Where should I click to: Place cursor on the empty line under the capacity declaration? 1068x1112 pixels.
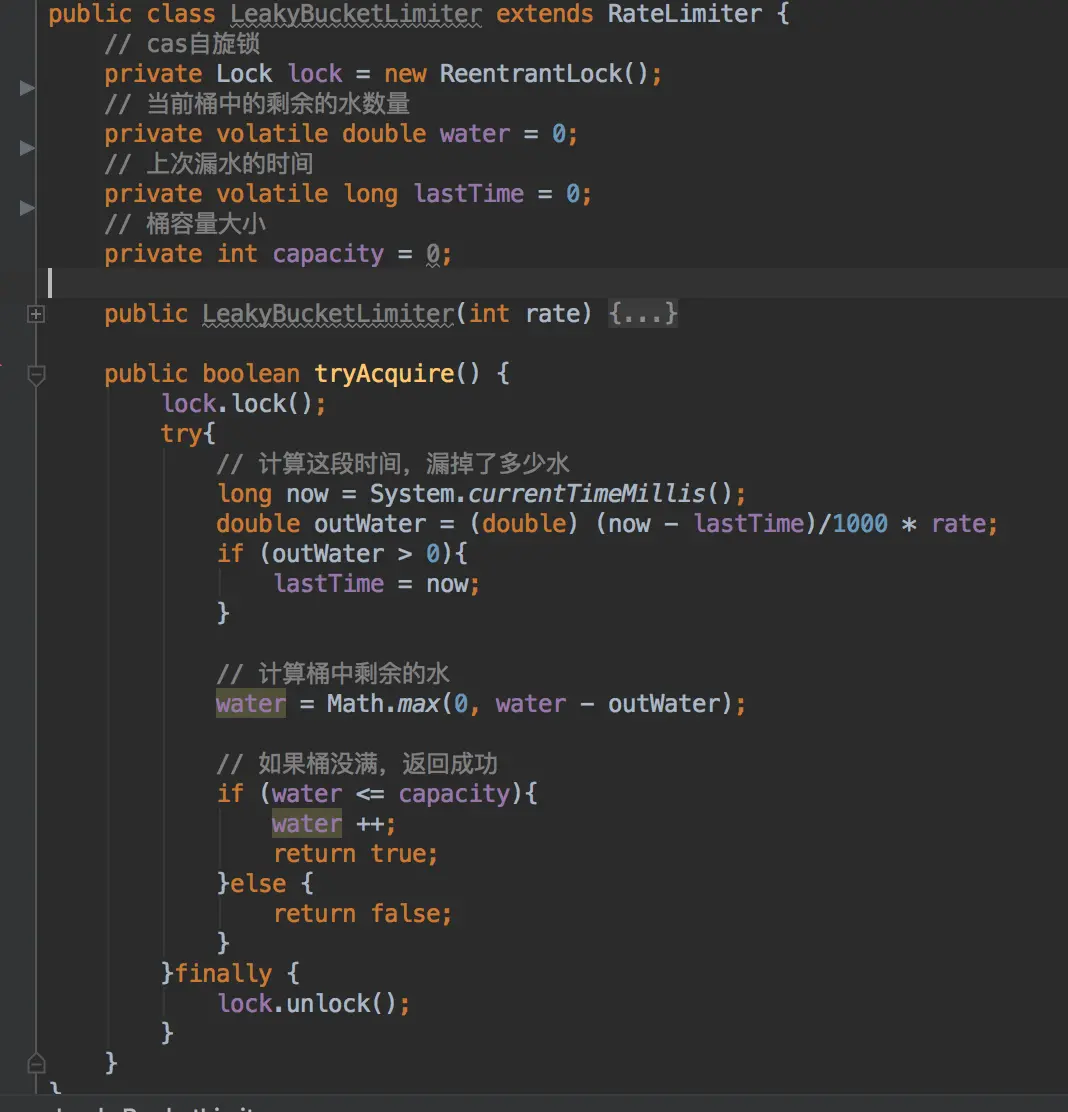(553, 284)
